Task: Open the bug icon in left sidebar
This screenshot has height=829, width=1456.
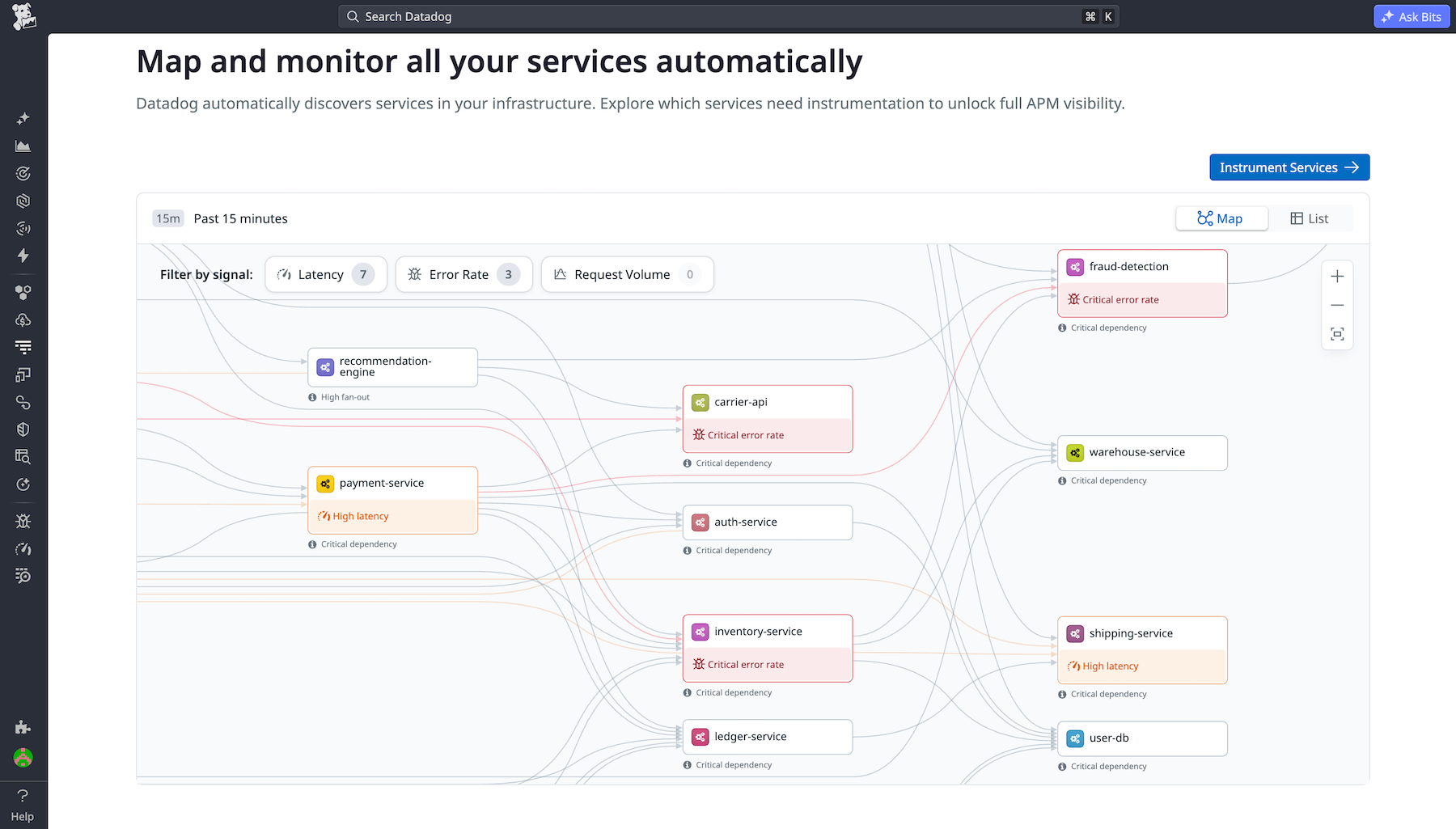Action: click(23, 522)
